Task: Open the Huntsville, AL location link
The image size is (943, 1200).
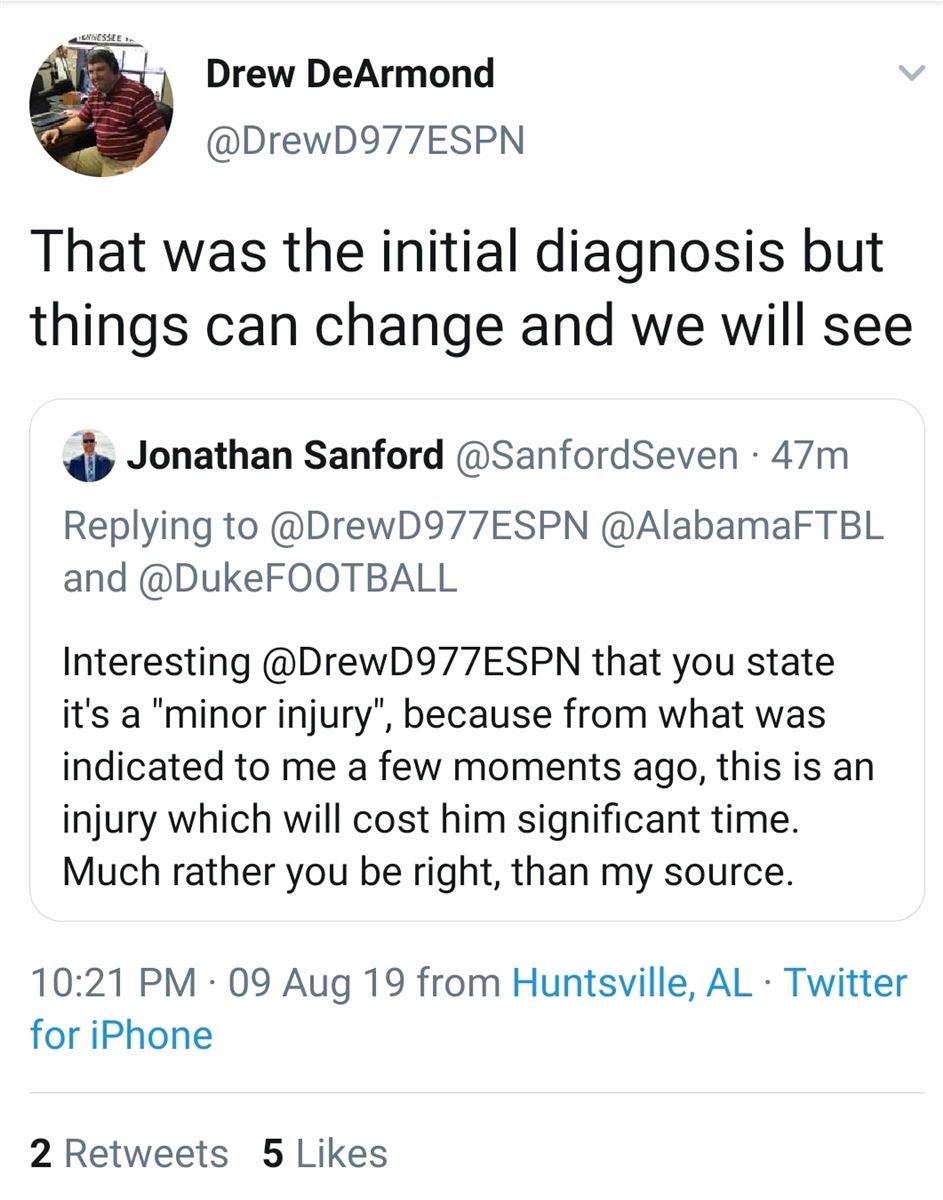Action: tap(631, 983)
